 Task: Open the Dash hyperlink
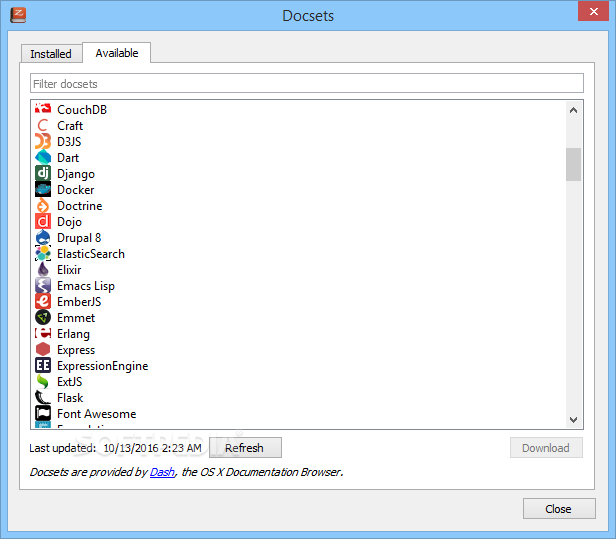tap(162, 472)
